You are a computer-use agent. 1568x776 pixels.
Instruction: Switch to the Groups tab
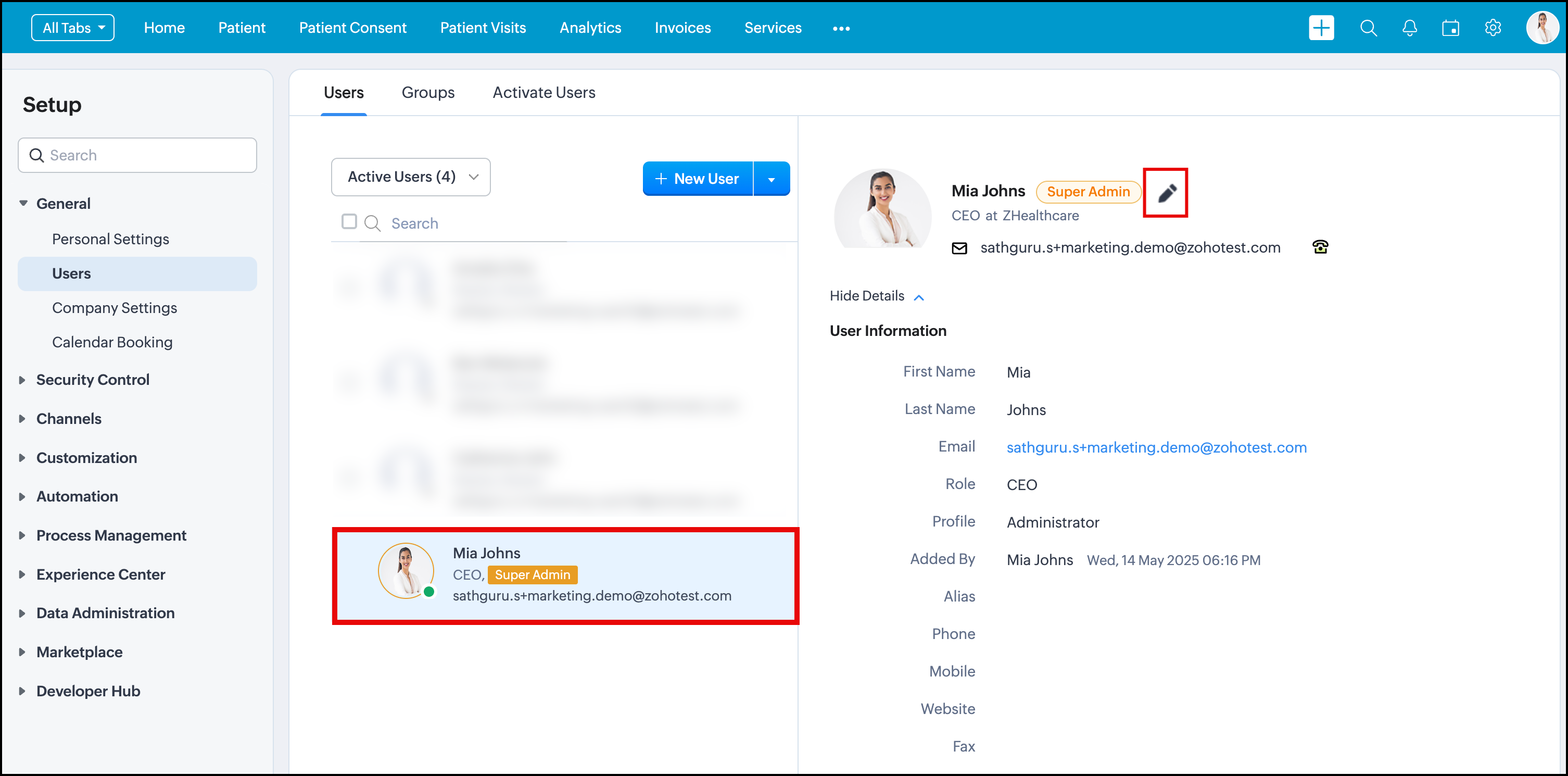coord(428,93)
